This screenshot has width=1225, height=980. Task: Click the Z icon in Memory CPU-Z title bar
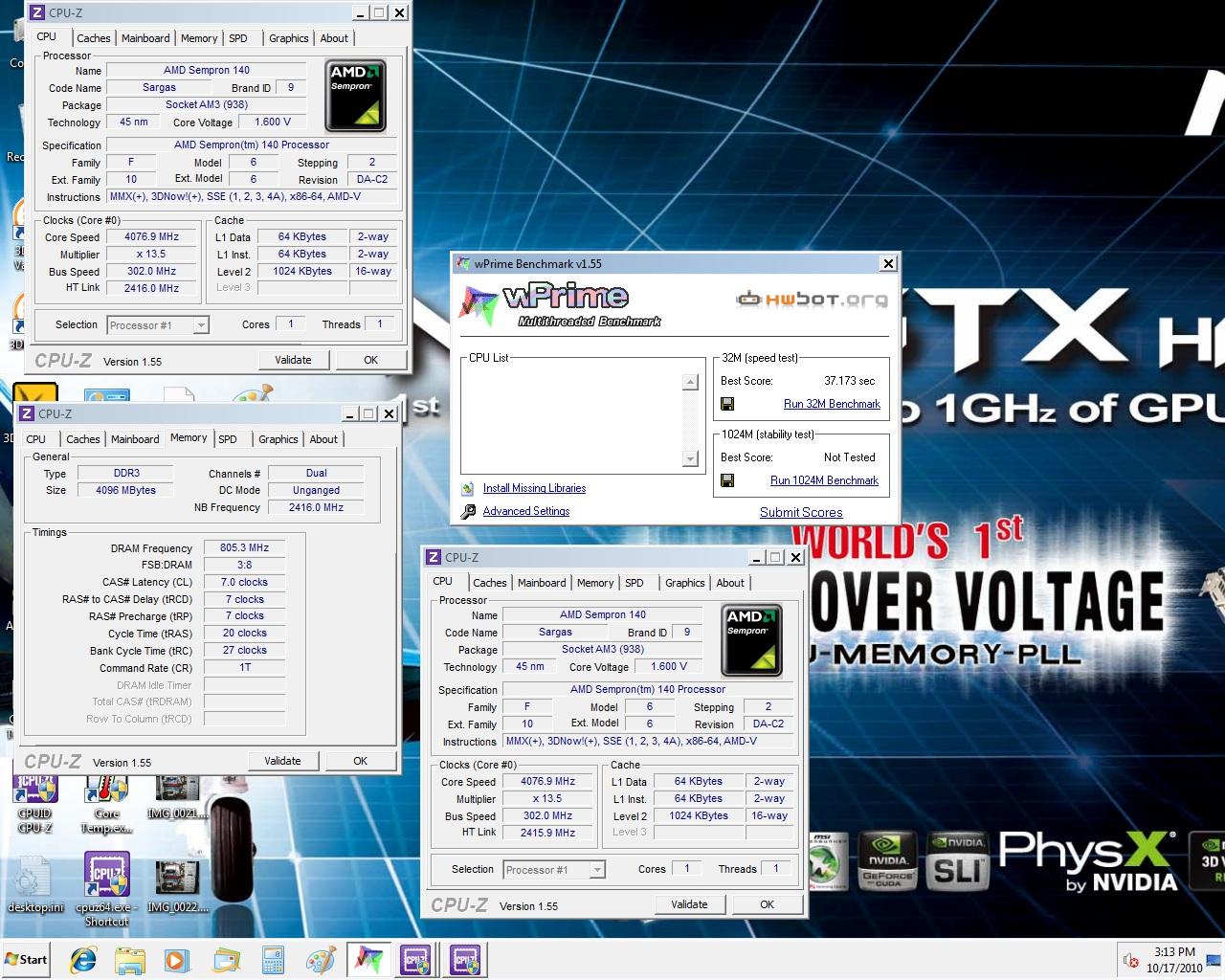pos(26,413)
